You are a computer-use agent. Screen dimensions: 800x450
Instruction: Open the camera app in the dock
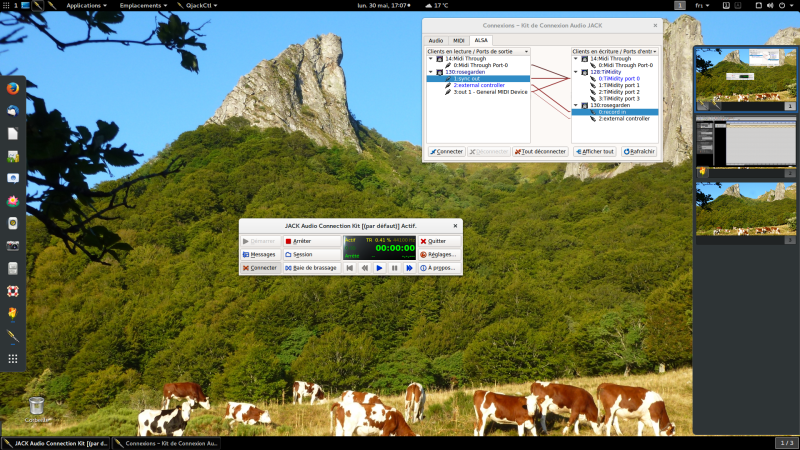coord(13,245)
